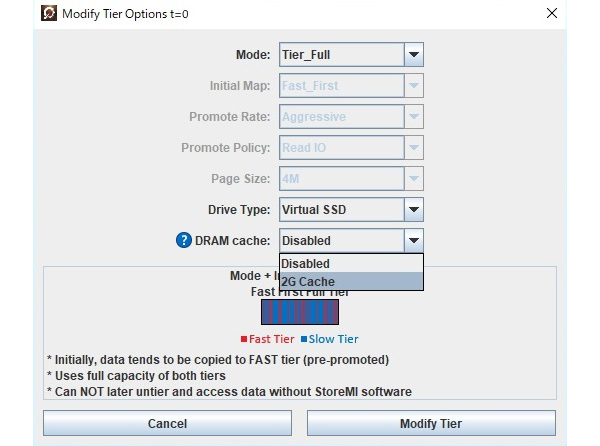
Task: Click the Aggressive promote rate field
Action: (x=341, y=117)
